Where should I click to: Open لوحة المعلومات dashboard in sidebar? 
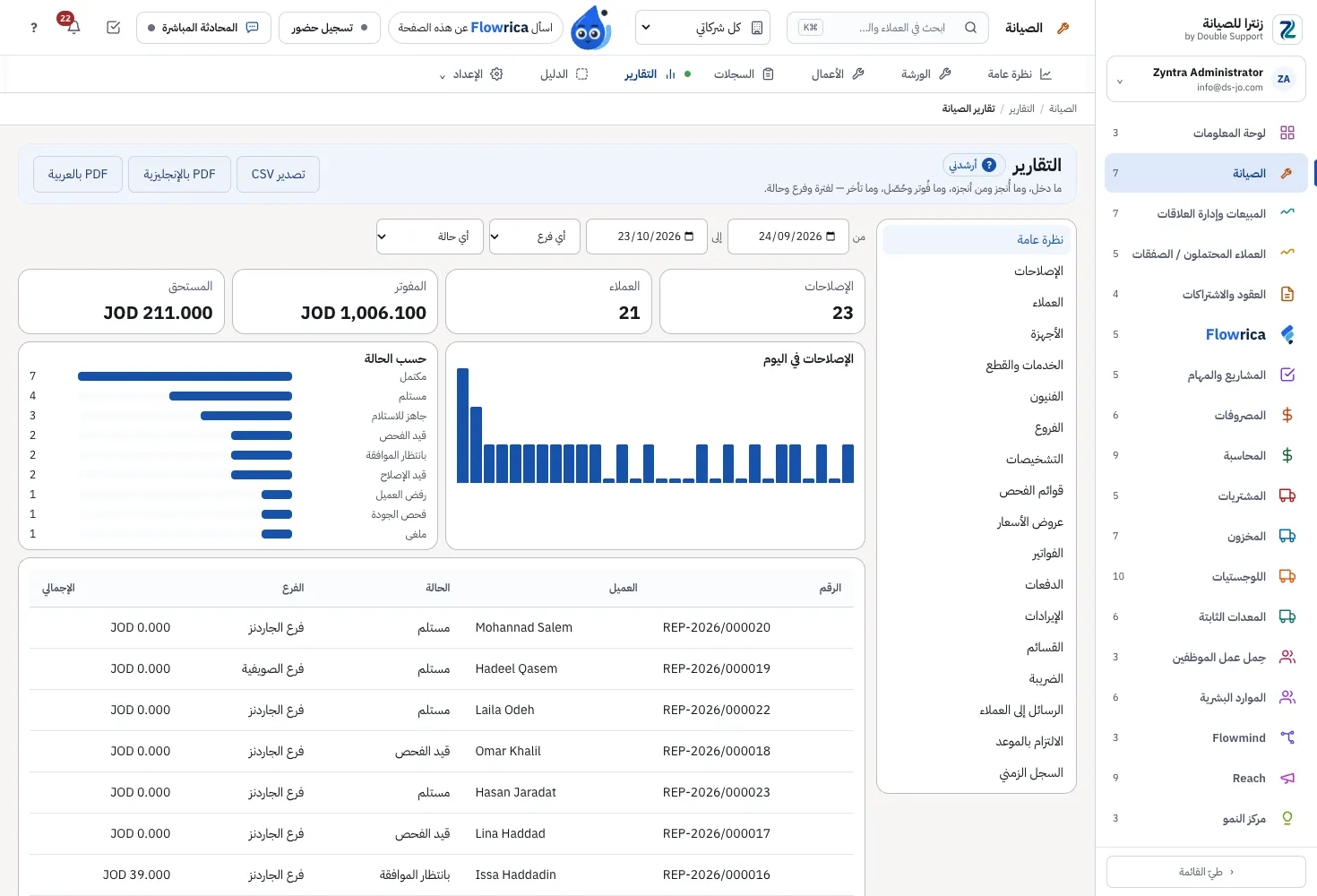1206,133
